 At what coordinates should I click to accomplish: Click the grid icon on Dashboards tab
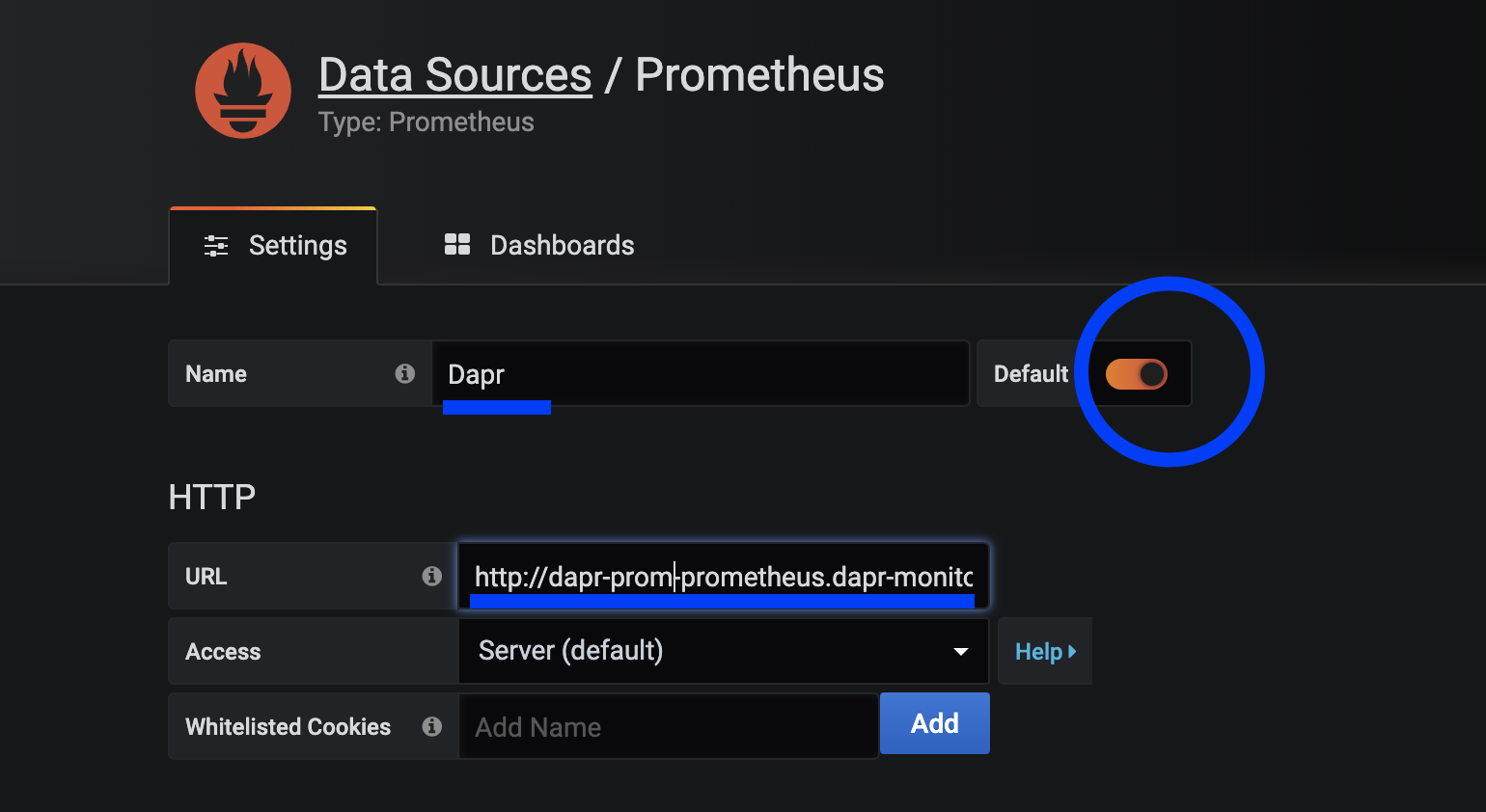[457, 245]
